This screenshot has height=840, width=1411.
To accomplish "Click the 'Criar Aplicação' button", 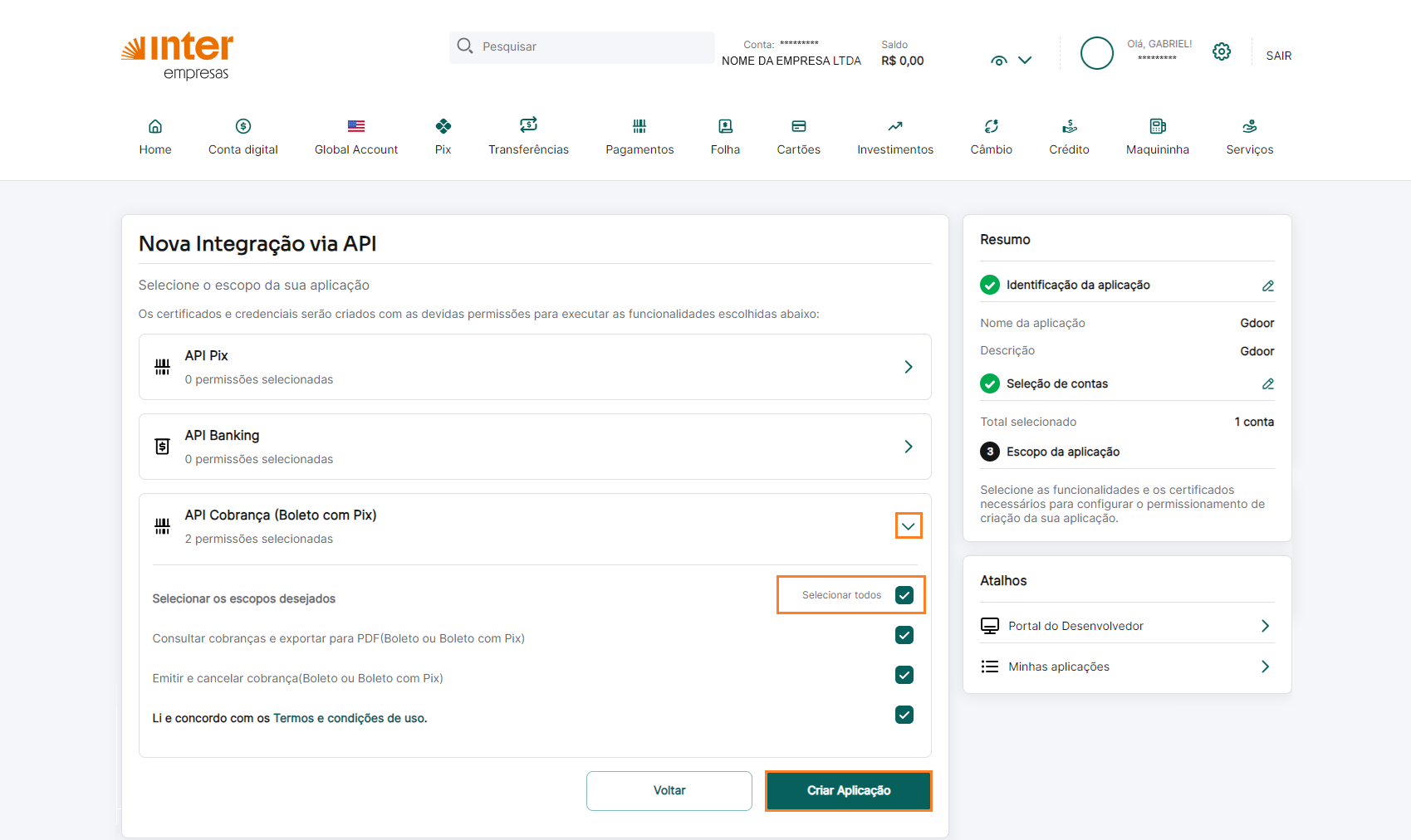I will pyautogui.click(x=848, y=790).
